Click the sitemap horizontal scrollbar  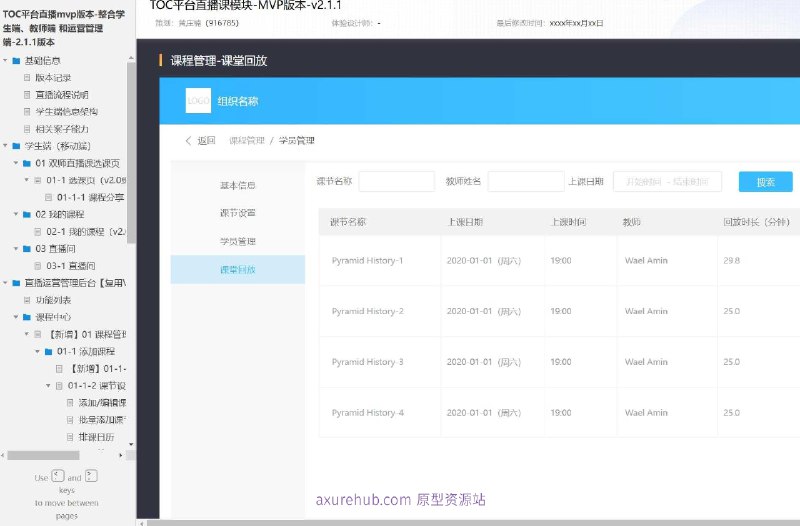[43, 455]
